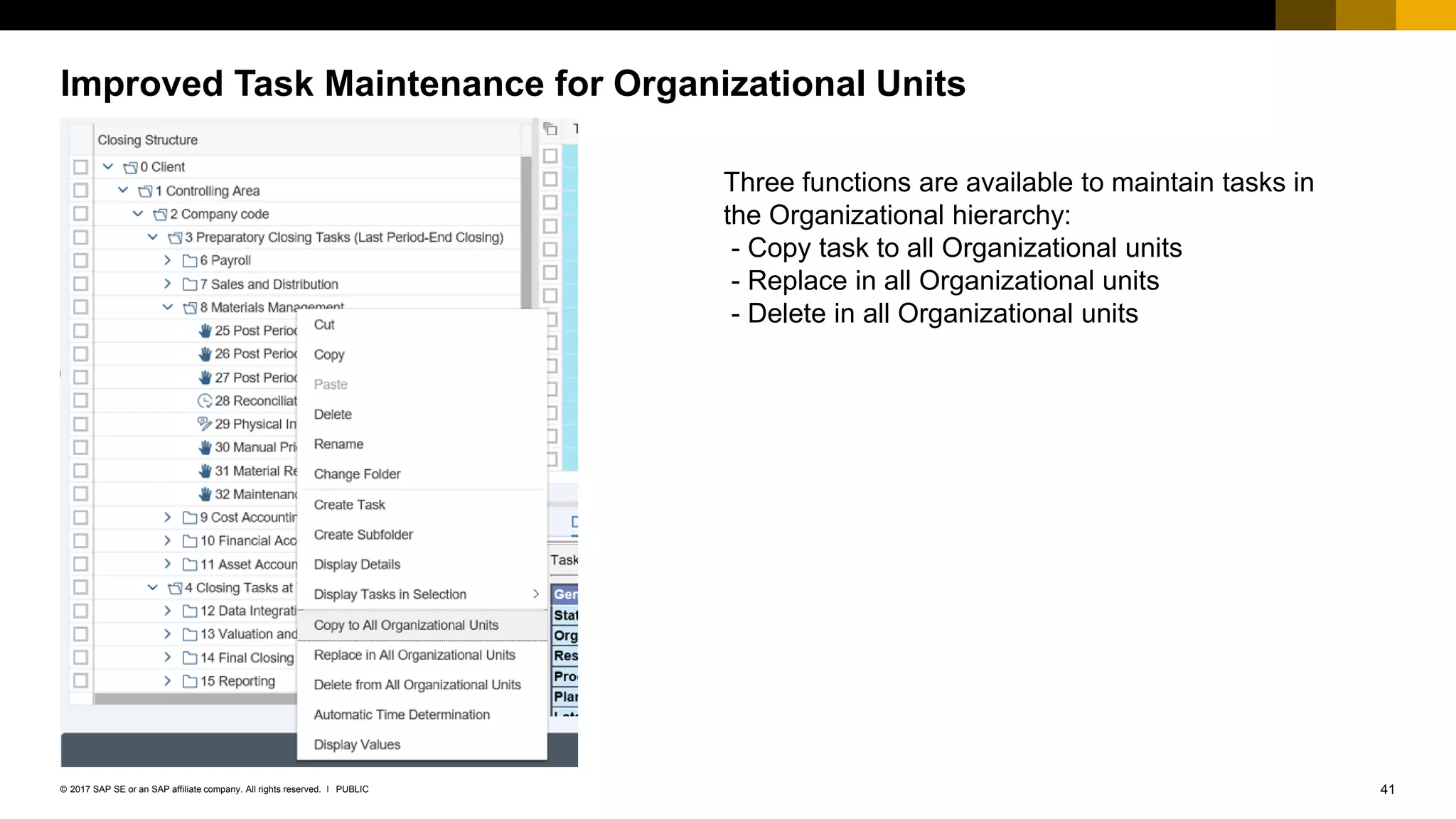Tick the checkbox for 6 Payroll row

click(x=80, y=260)
